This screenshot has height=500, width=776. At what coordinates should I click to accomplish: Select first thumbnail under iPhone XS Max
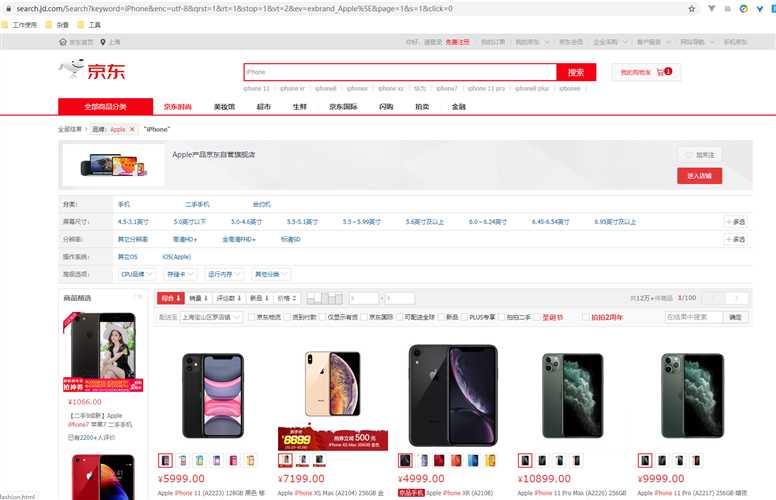click(285, 460)
